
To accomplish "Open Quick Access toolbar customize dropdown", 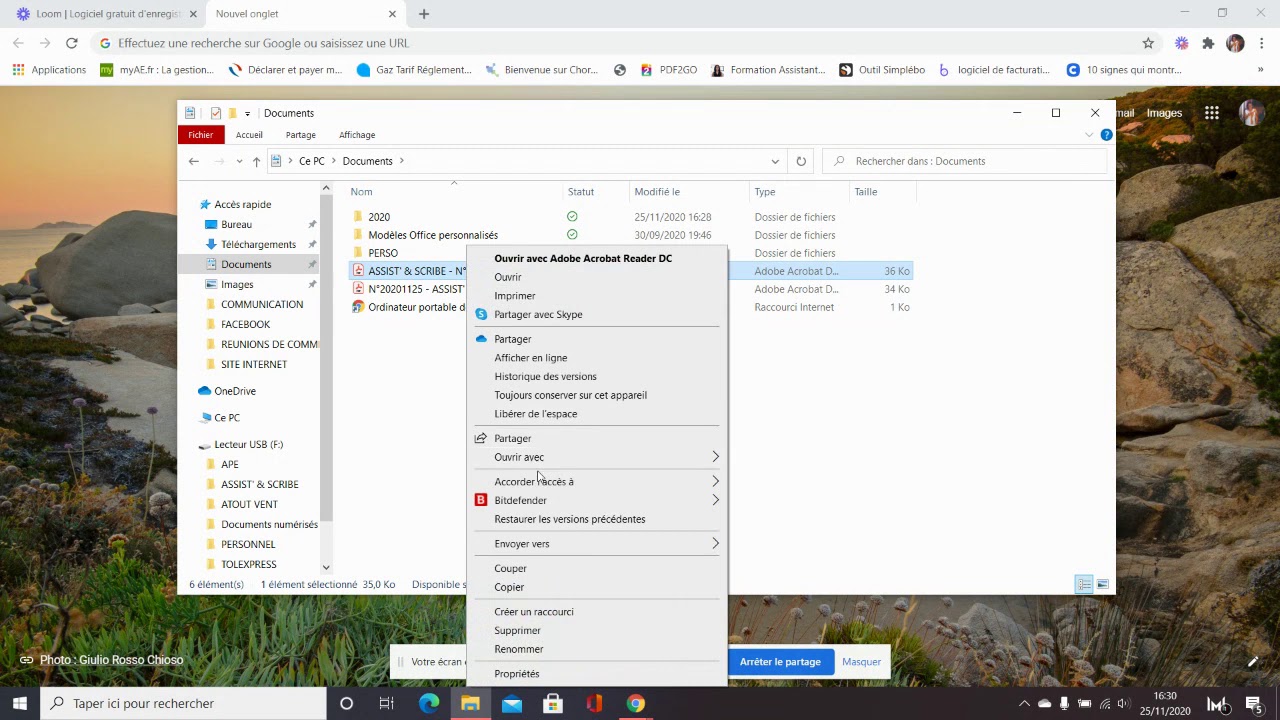I will pyautogui.click(x=247, y=113).
